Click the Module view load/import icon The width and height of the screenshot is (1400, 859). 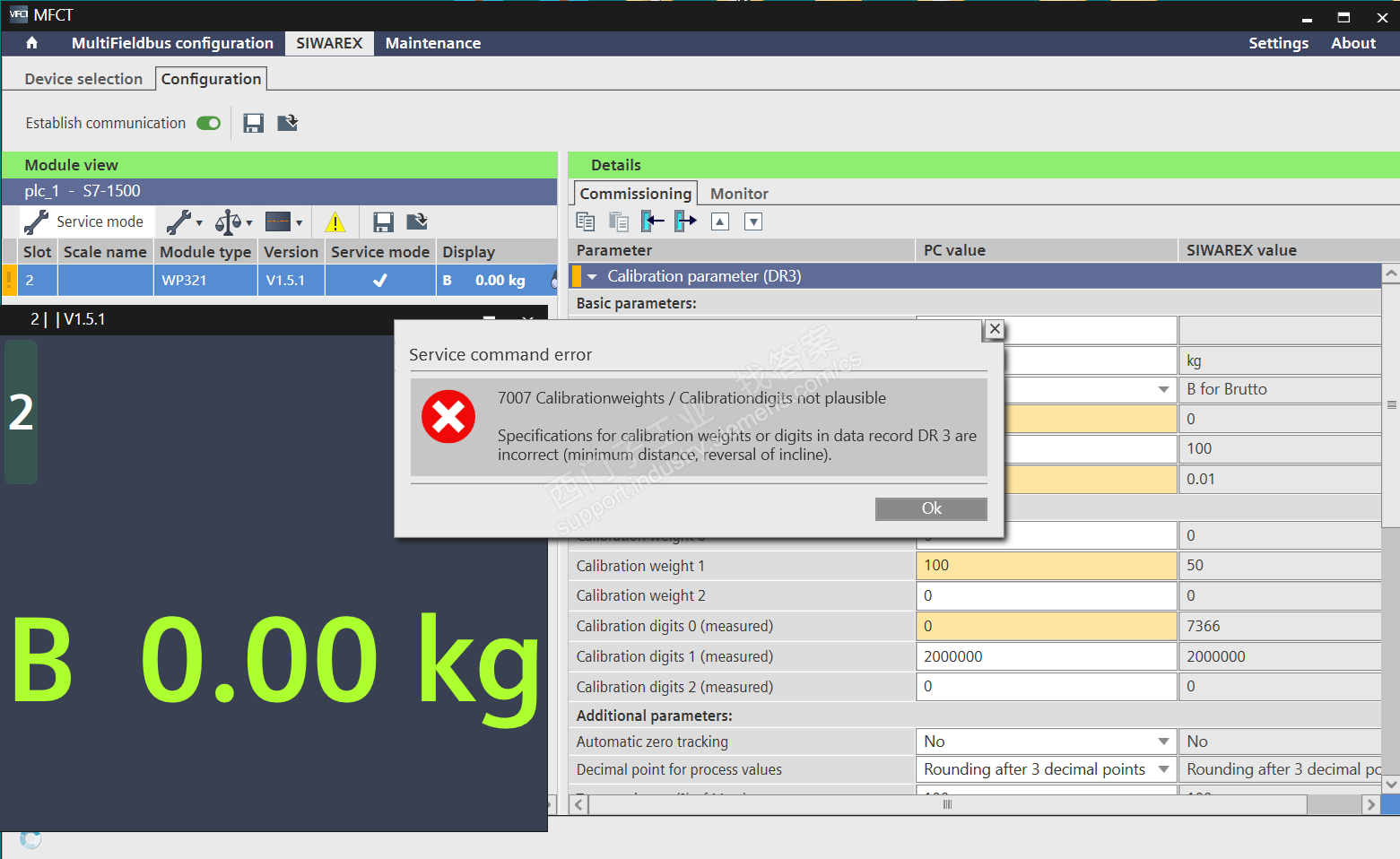417,221
